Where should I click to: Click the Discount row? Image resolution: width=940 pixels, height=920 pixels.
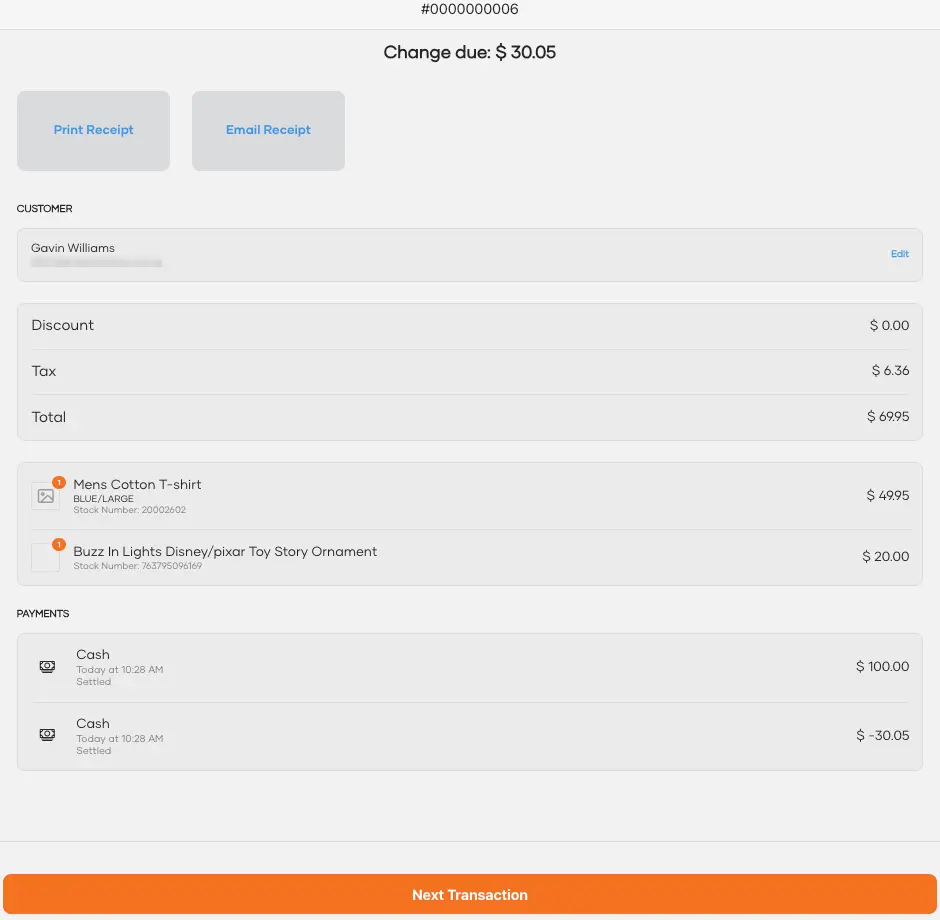pos(470,325)
